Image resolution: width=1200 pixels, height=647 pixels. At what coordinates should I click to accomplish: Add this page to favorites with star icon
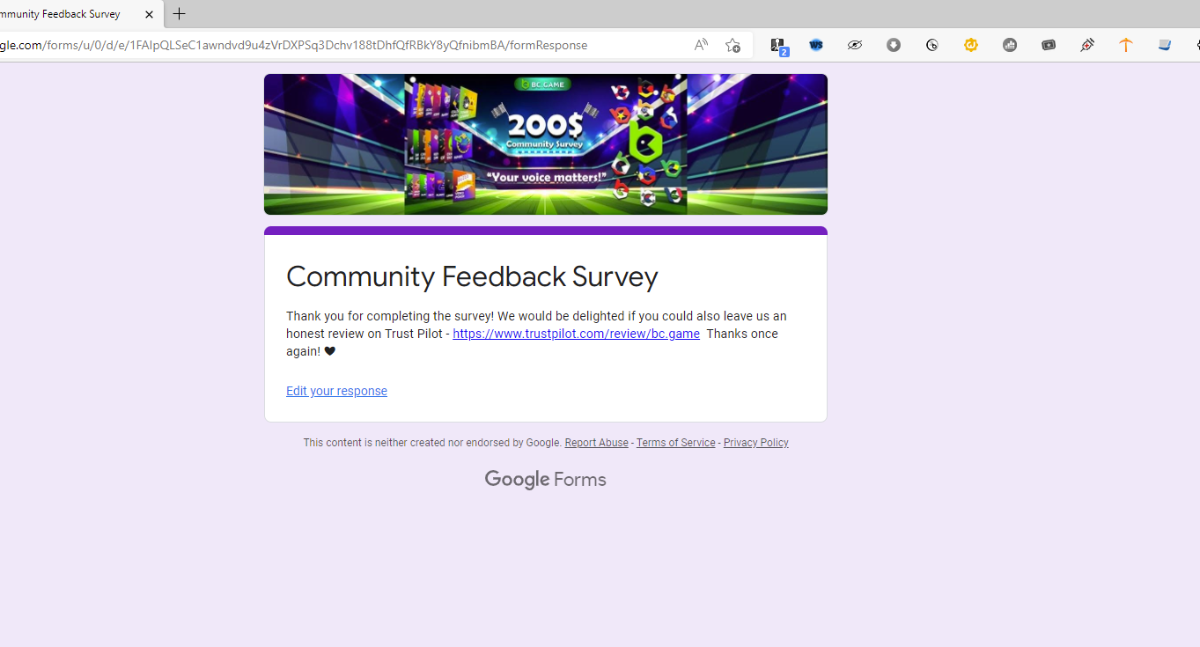[733, 45]
